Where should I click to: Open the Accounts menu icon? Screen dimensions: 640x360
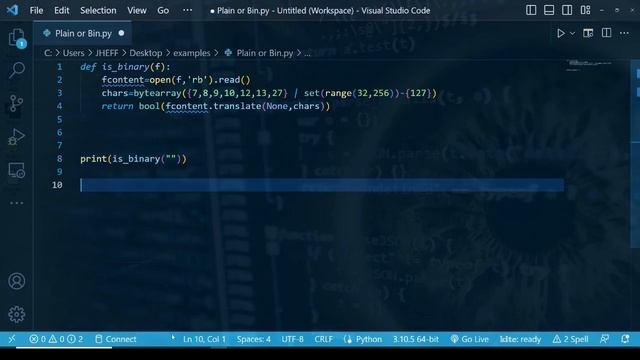coord(17,281)
